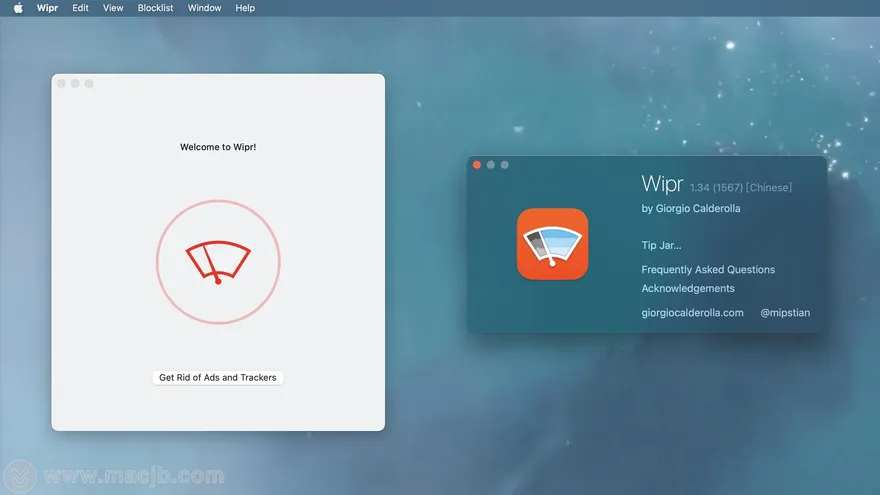Expand the View menu
This screenshot has width=880, height=495.
click(113, 8)
